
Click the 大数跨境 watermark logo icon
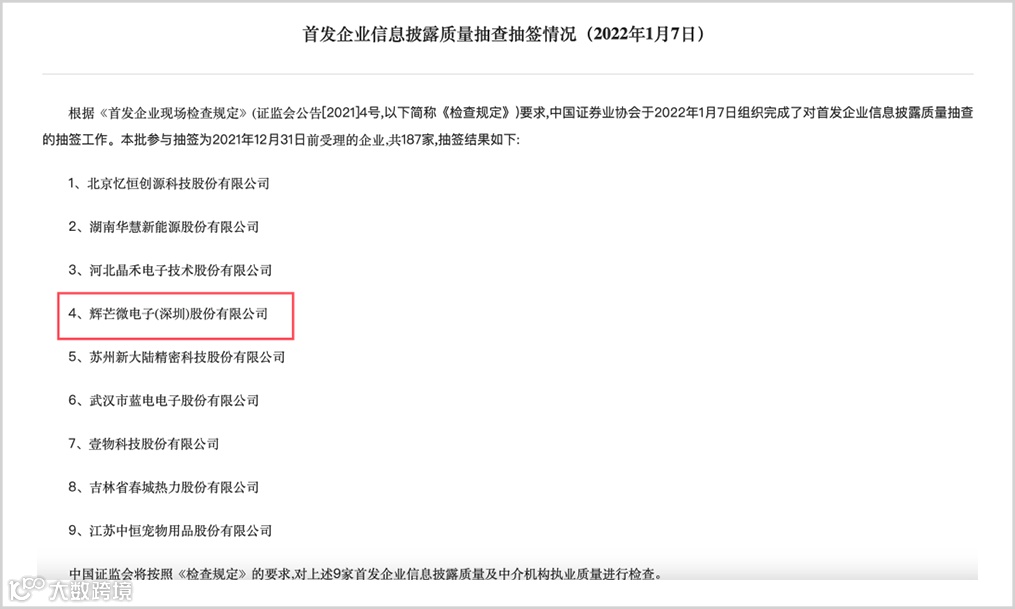[26, 588]
